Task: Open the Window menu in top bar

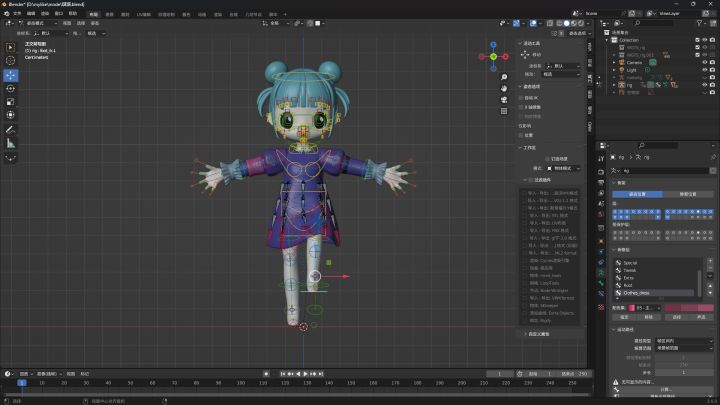Action: 59,14
